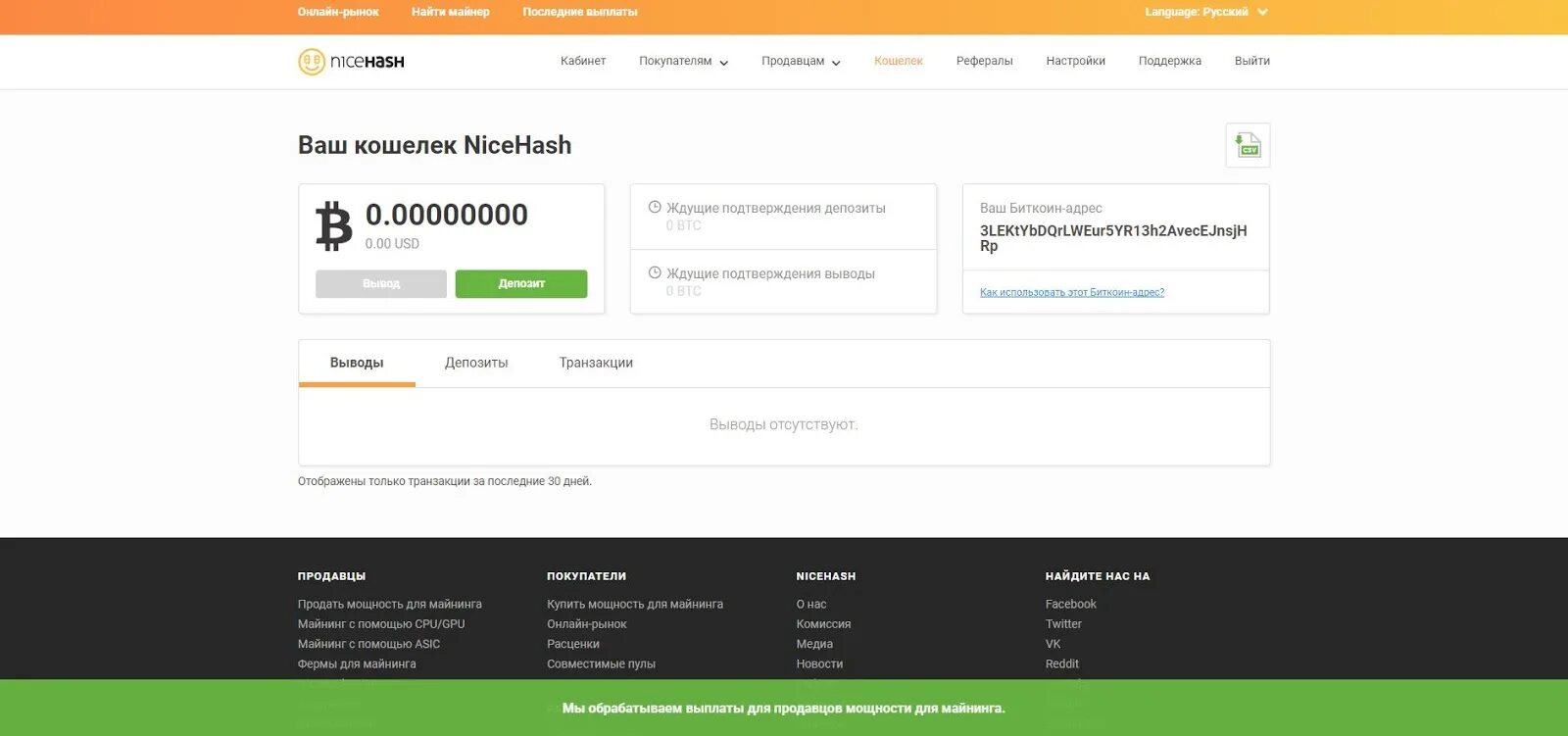
Task: Expand the Продавцам dropdown menu
Action: tap(801, 61)
